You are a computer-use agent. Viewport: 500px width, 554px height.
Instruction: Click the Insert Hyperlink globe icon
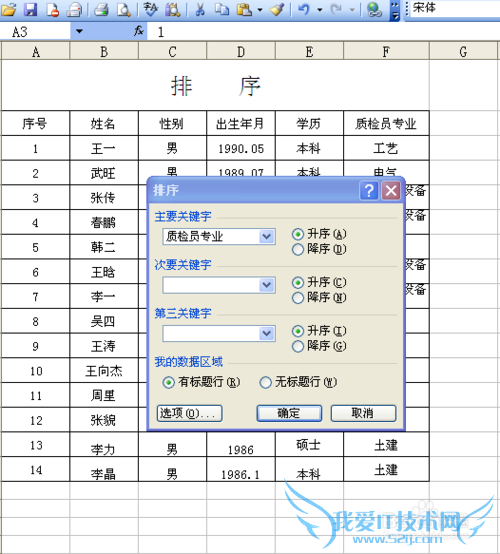(x=374, y=9)
